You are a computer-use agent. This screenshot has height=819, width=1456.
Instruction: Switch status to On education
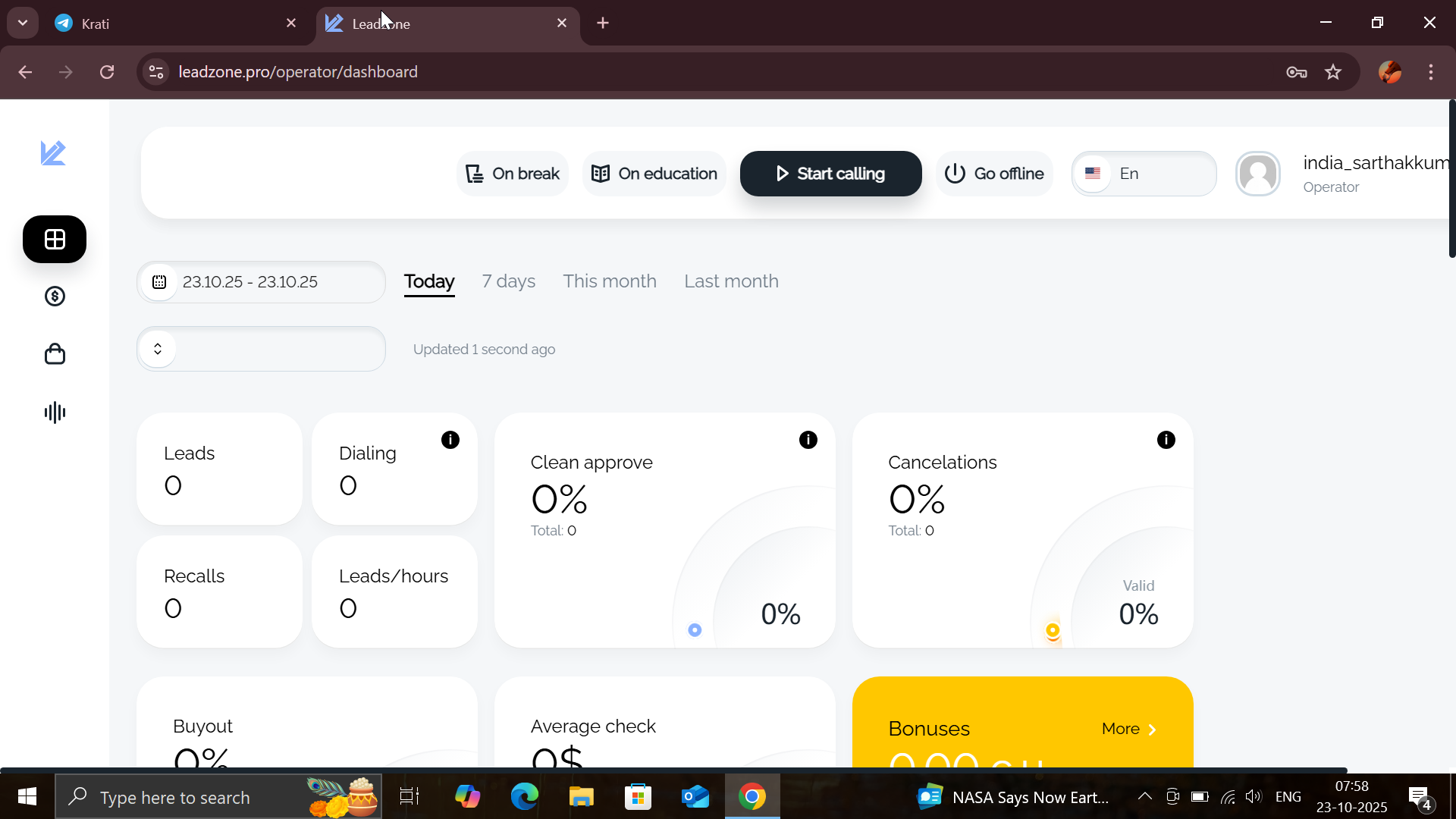(654, 174)
